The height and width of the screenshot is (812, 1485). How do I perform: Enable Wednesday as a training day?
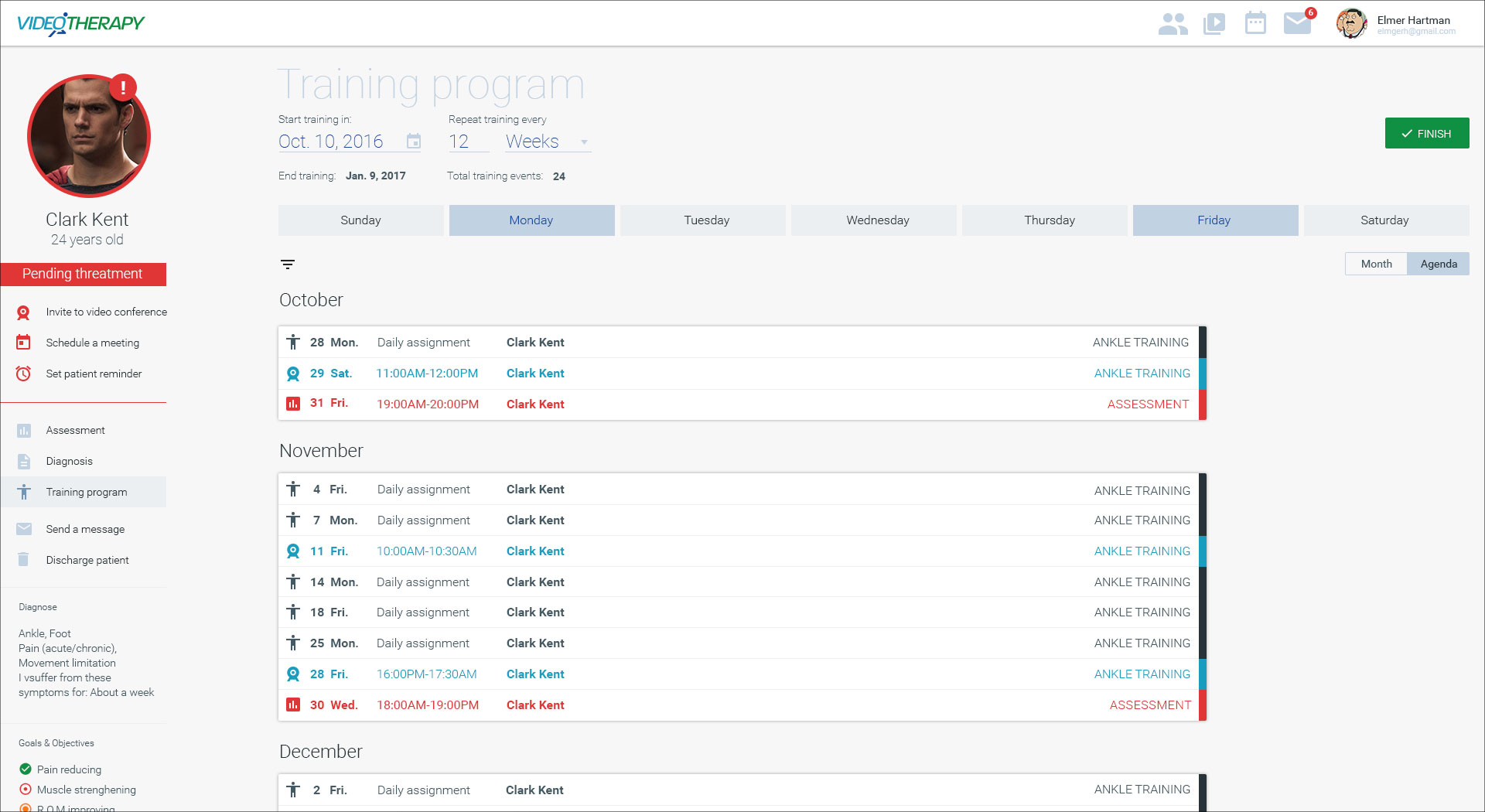877,220
